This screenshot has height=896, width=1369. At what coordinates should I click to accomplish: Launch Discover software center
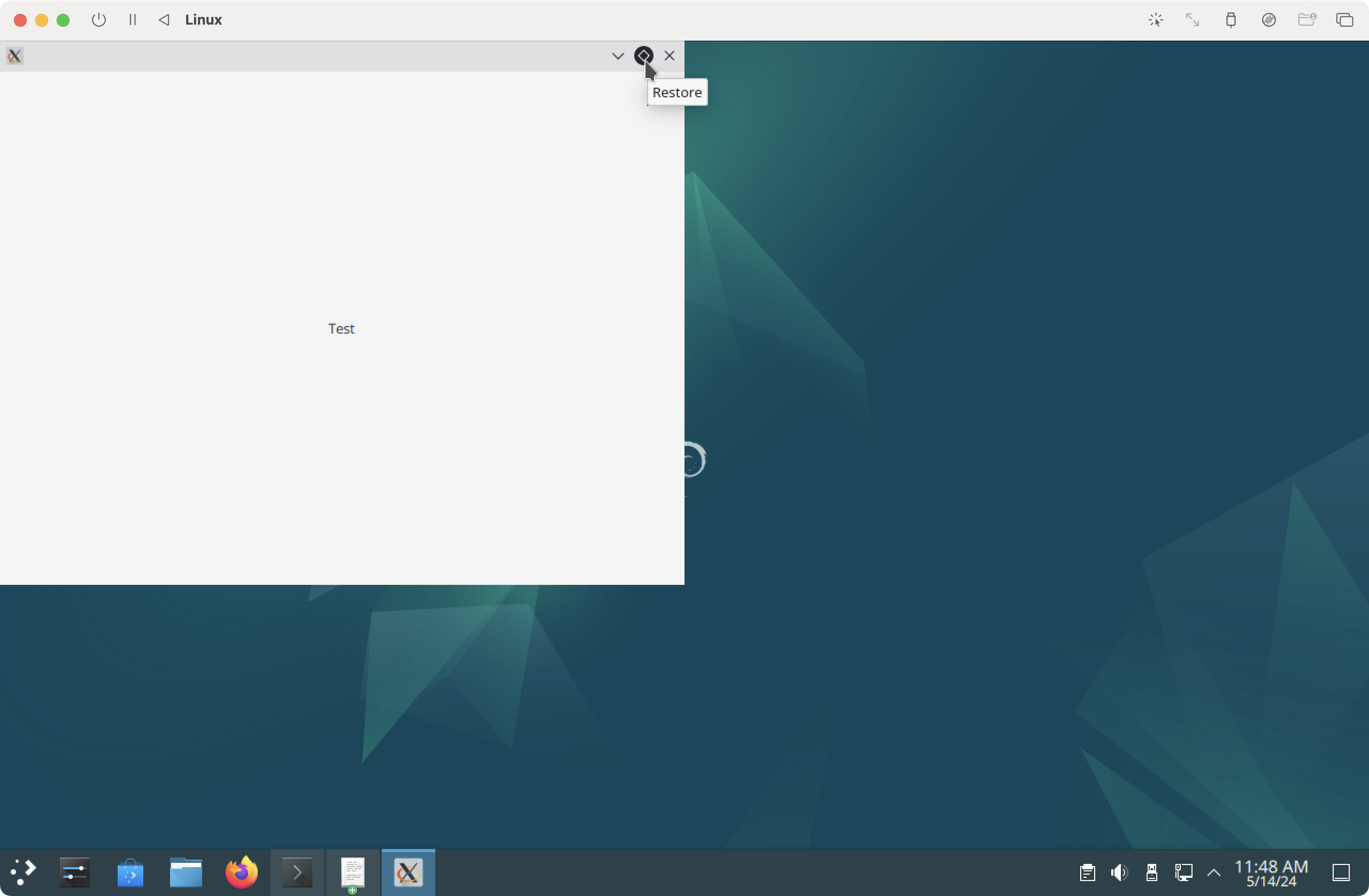[x=130, y=872]
